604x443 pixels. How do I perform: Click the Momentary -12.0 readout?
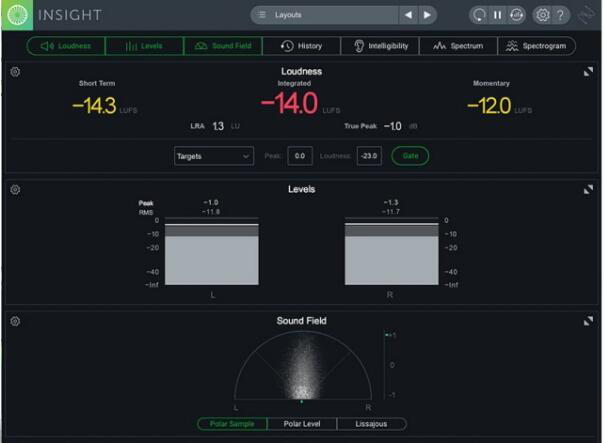coord(489,106)
